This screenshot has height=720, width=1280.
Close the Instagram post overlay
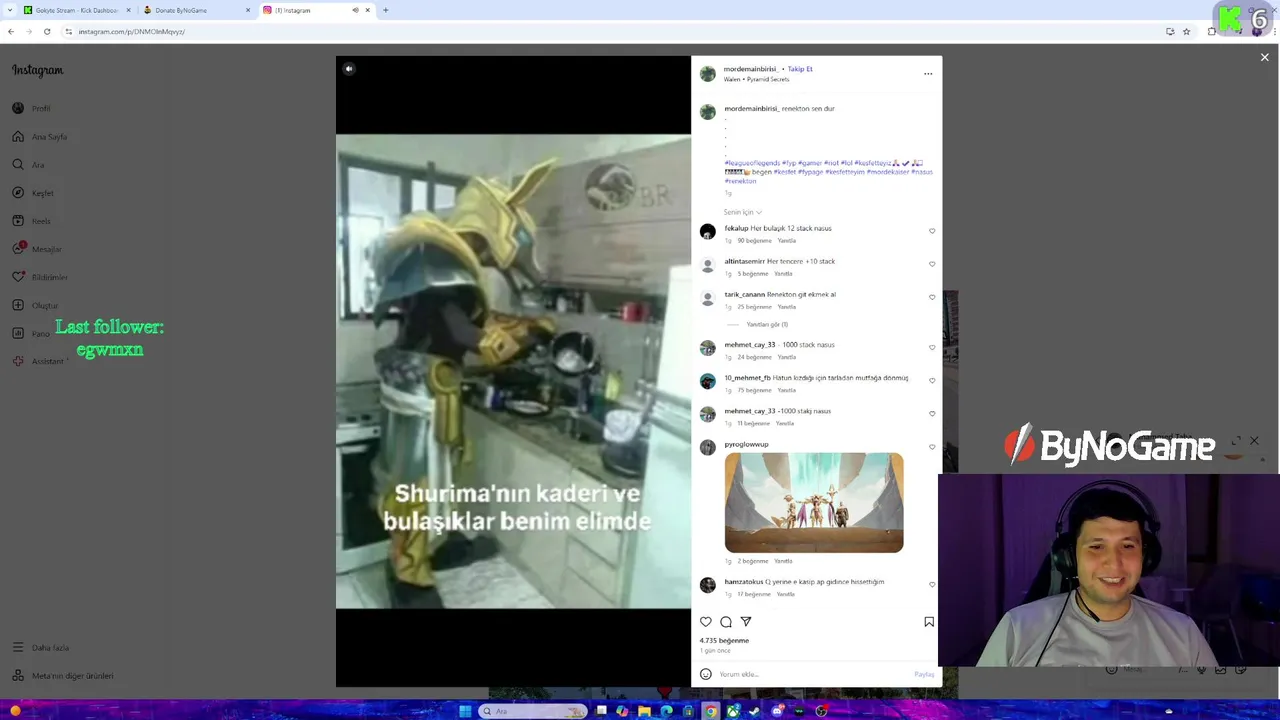[x=1264, y=58]
